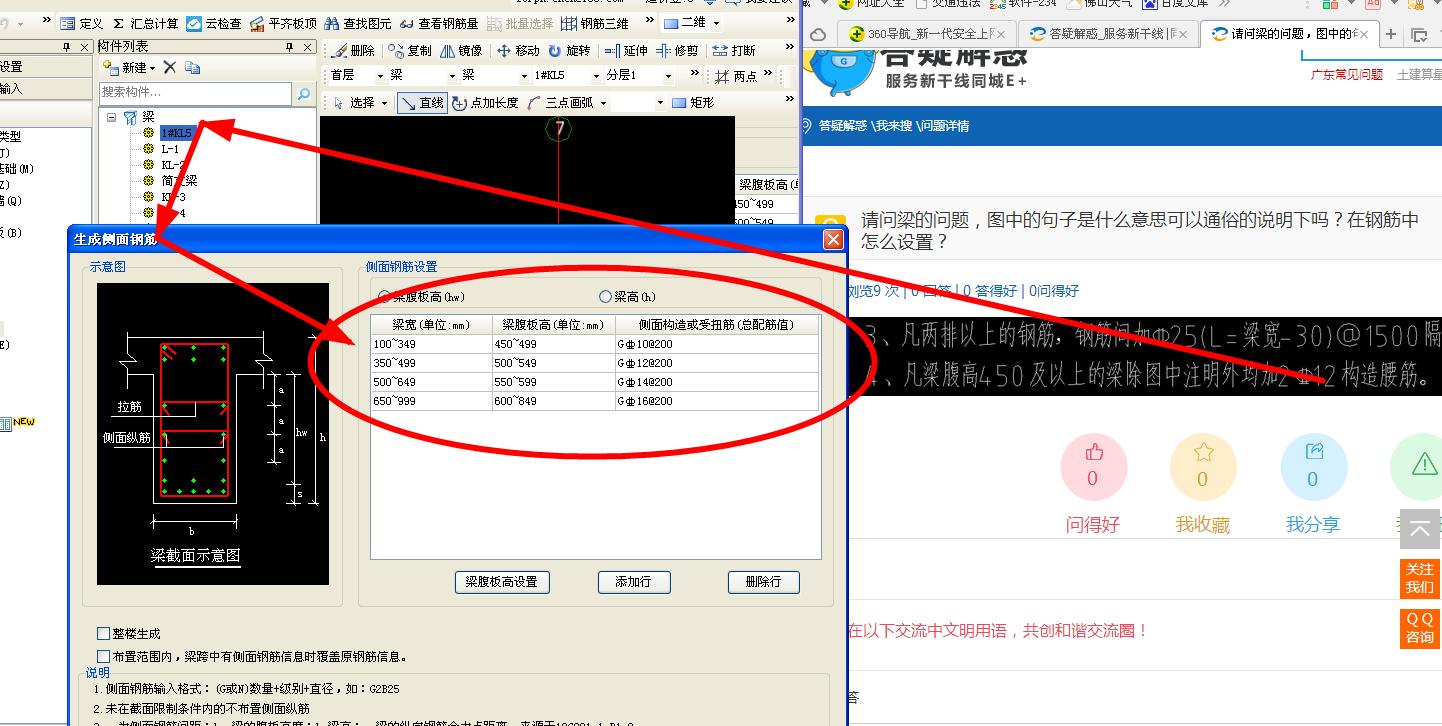Open 查看钢筋量 rebar quantity viewer
This screenshot has width=1442, height=726.
click(439, 23)
